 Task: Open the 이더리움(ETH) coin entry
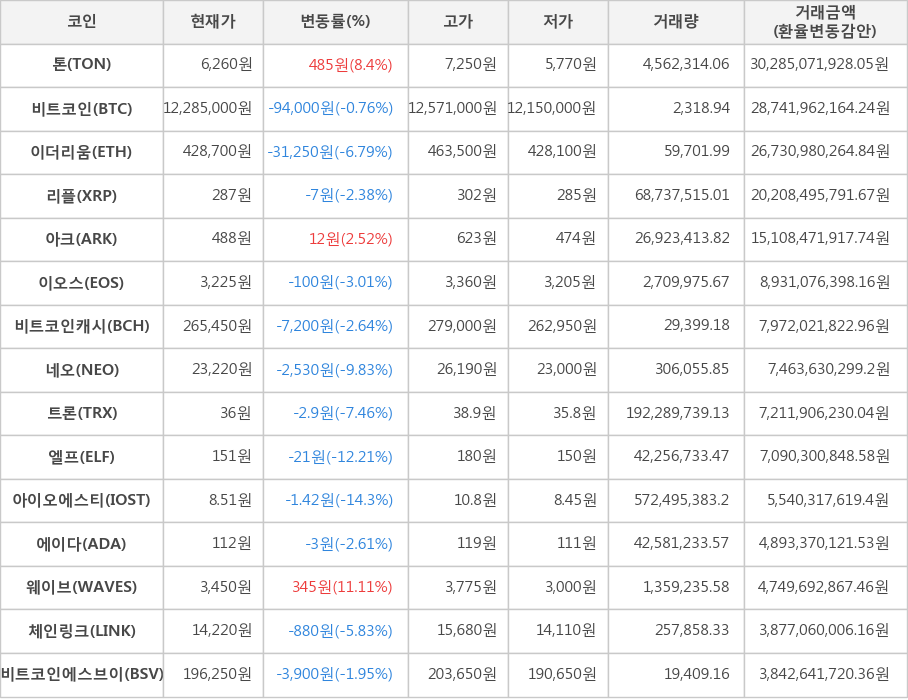82,152
